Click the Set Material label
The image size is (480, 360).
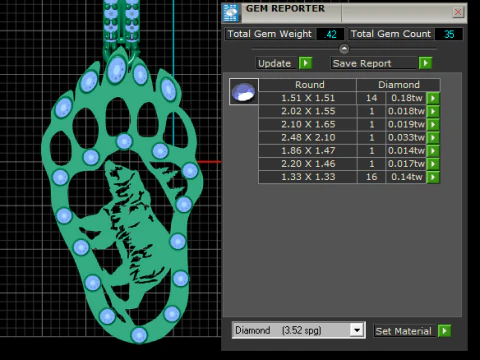tap(404, 331)
